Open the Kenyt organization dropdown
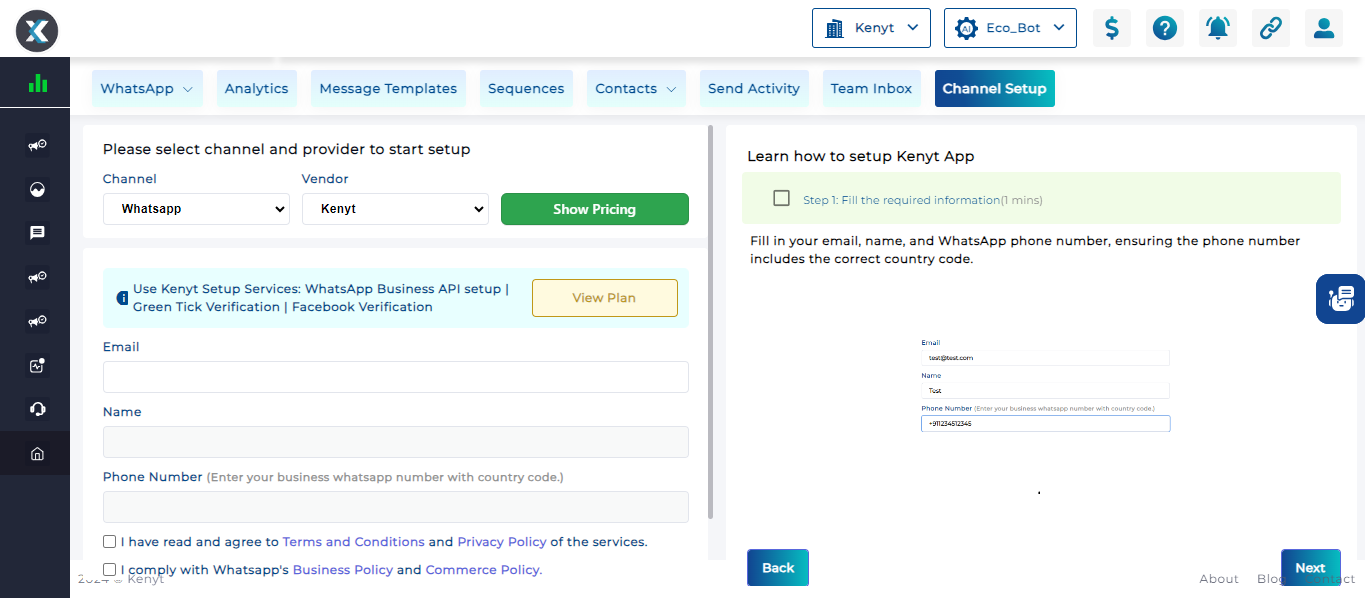The image size is (1365, 598). [871, 28]
